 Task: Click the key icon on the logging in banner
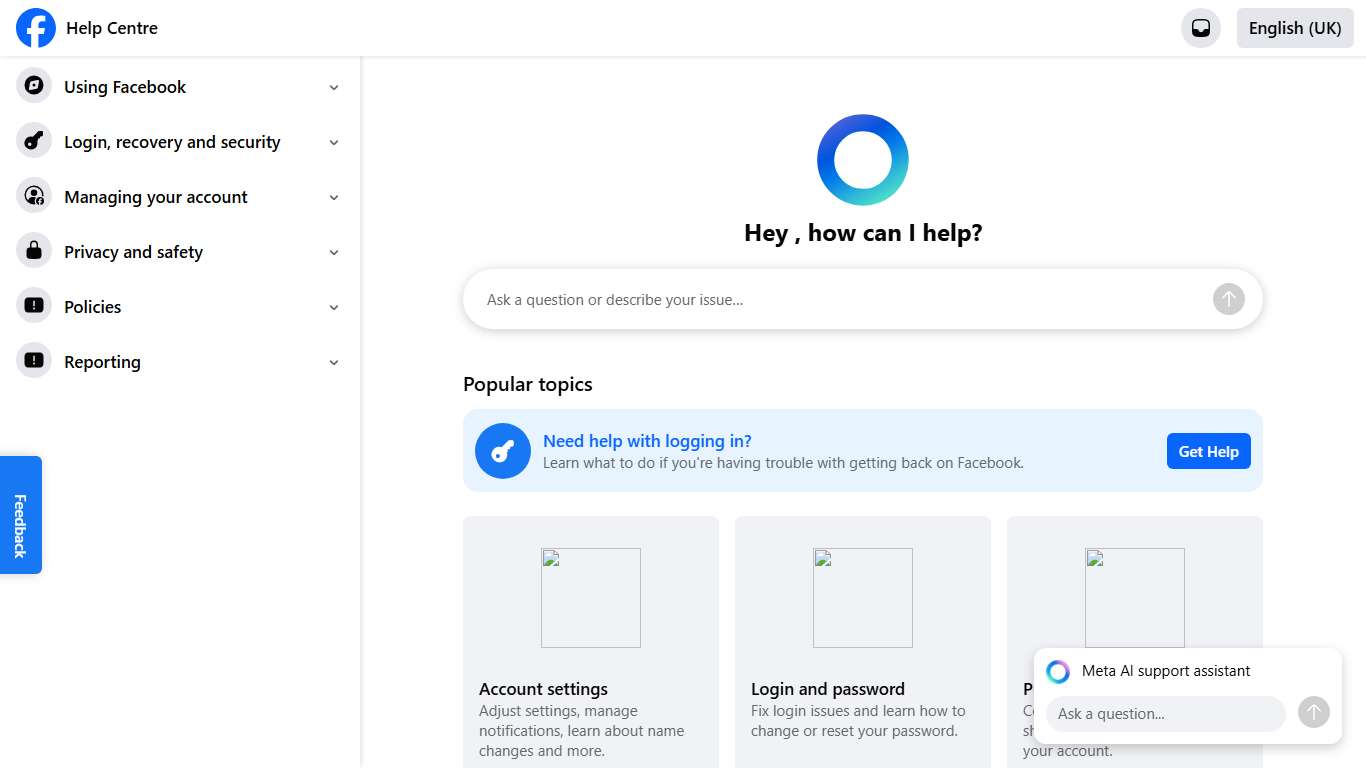point(502,451)
